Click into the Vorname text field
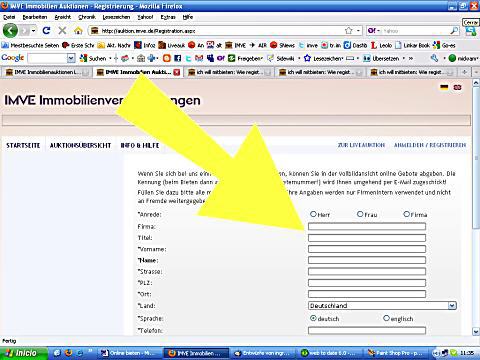 point(367,249)
